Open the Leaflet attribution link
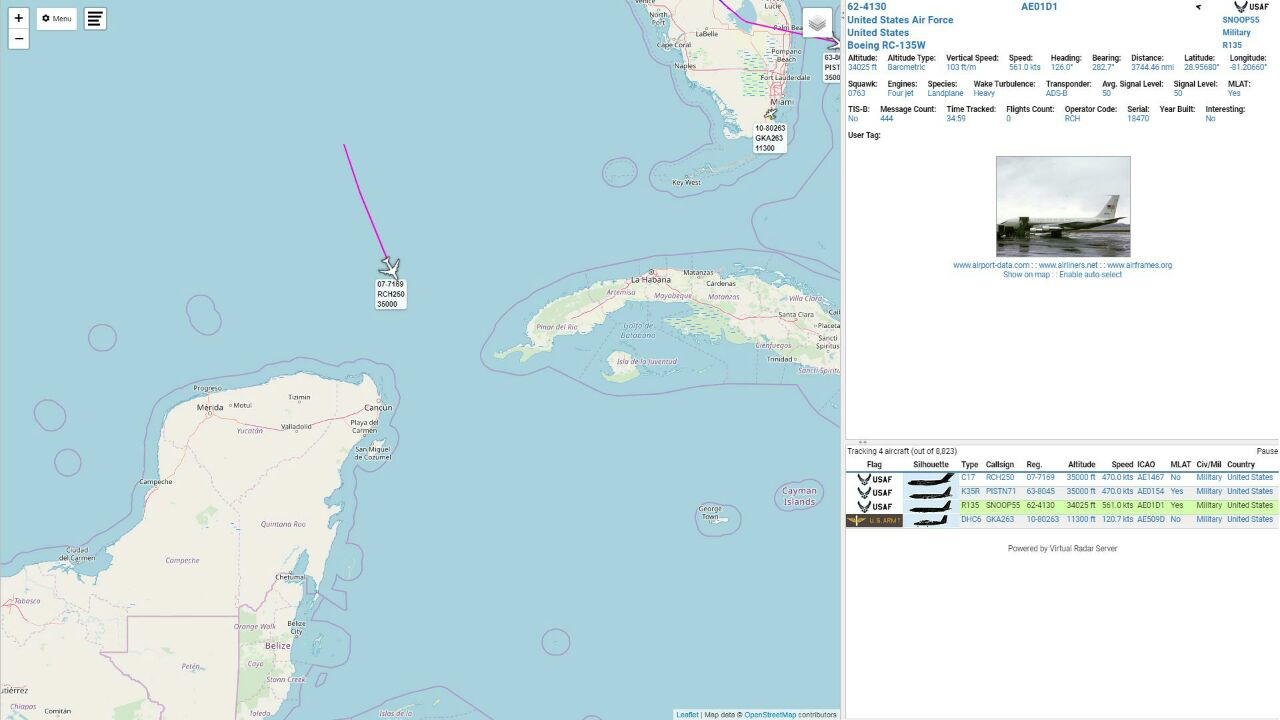 click(687, 715)
